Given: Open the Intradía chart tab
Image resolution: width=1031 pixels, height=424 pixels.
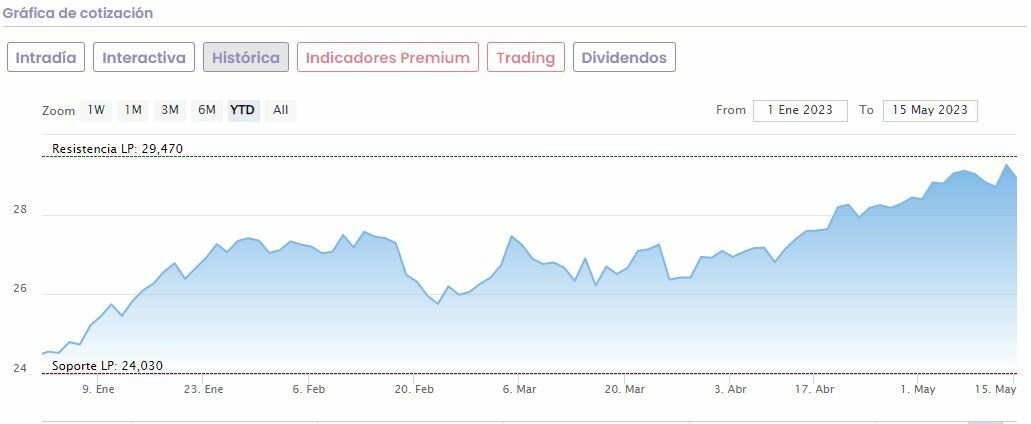Looking at the screenshot, I should [x=46, y=57].
